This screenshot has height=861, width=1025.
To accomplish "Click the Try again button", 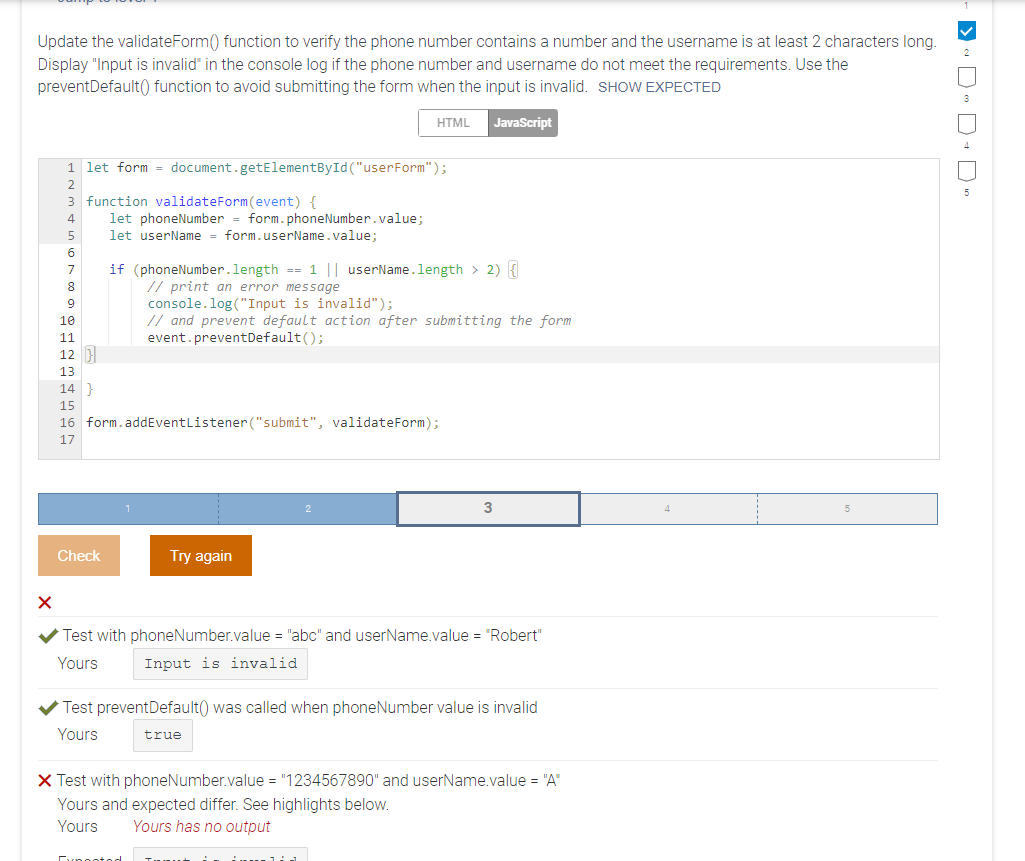I will click(x=200, y=555).
